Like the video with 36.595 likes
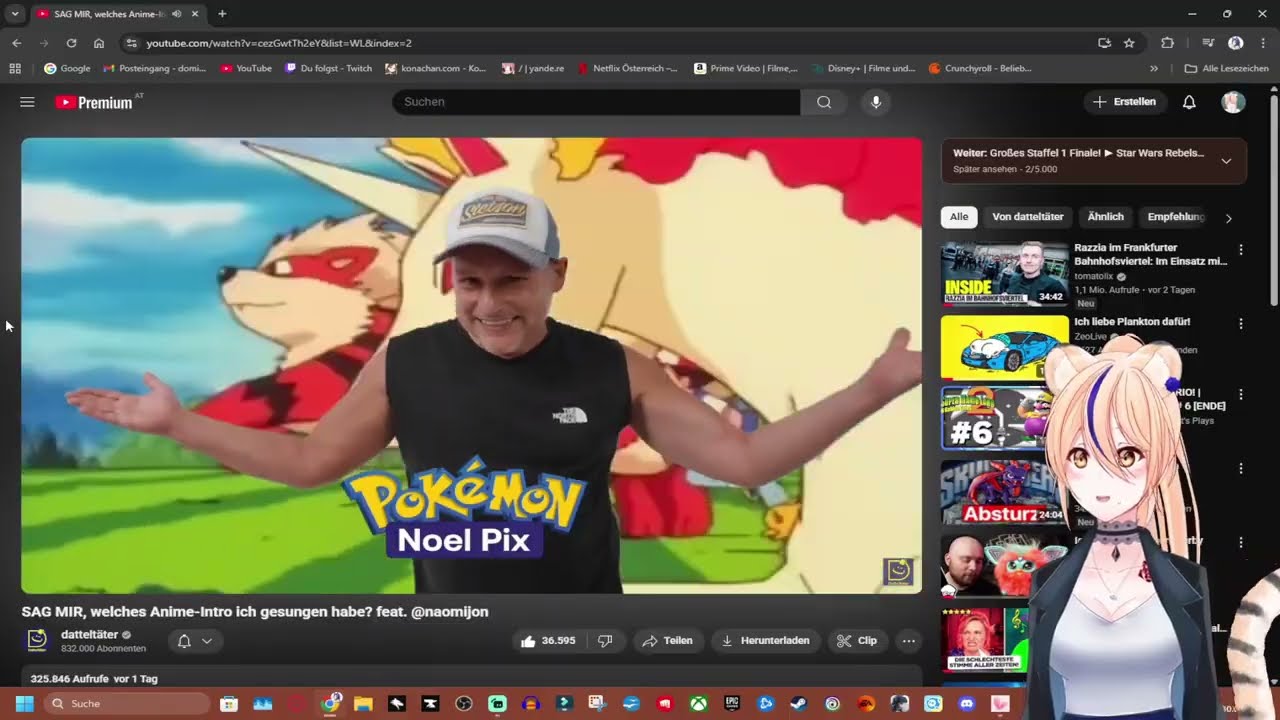This screenshot has height=720, width=1280. [547, 641]
